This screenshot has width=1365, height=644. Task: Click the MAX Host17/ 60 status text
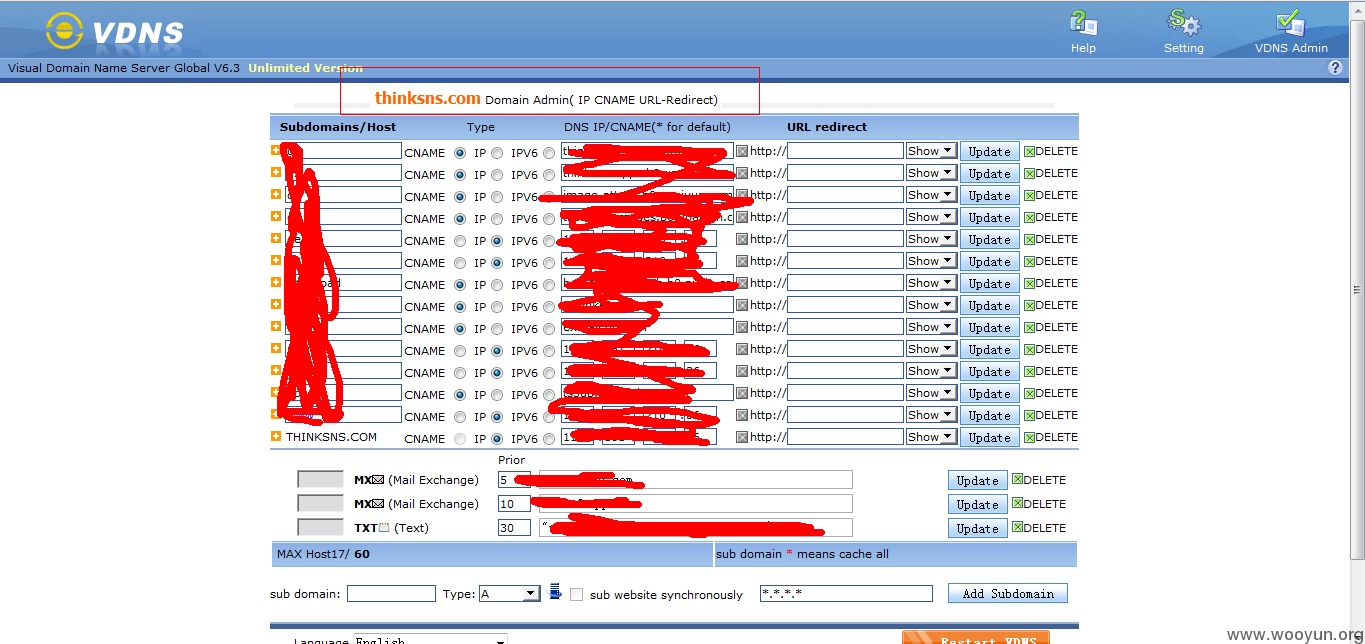323,554
